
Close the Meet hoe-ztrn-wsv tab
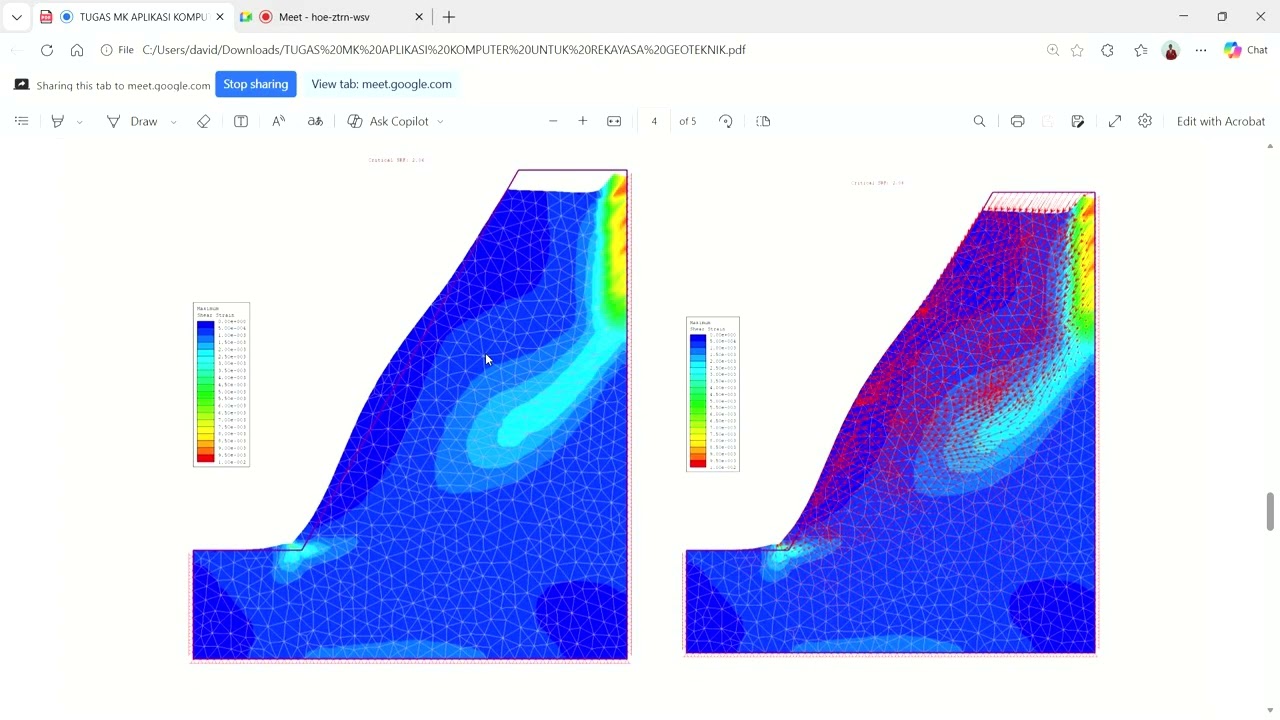[x=419, y=17]
